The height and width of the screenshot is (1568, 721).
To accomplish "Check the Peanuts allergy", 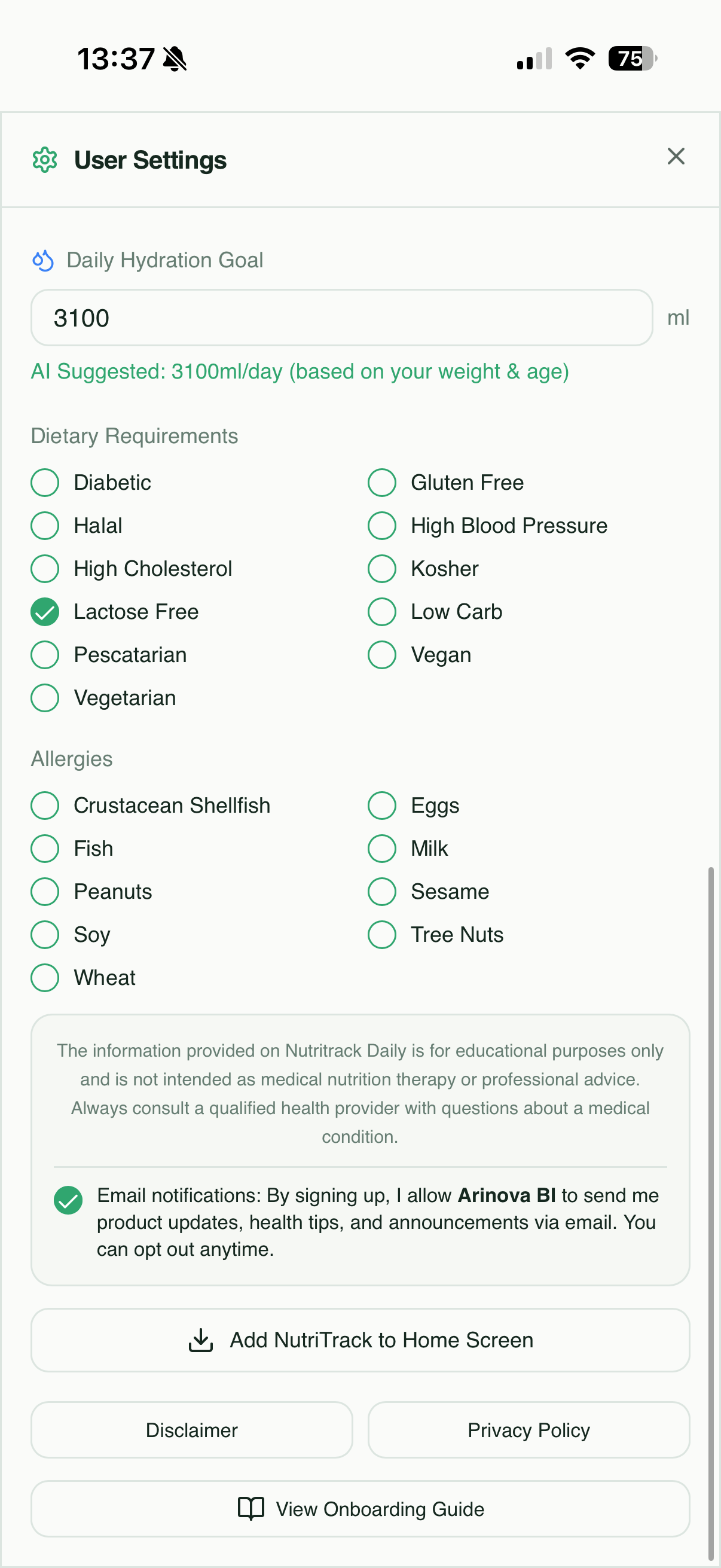I will click(x=44, y=891).
